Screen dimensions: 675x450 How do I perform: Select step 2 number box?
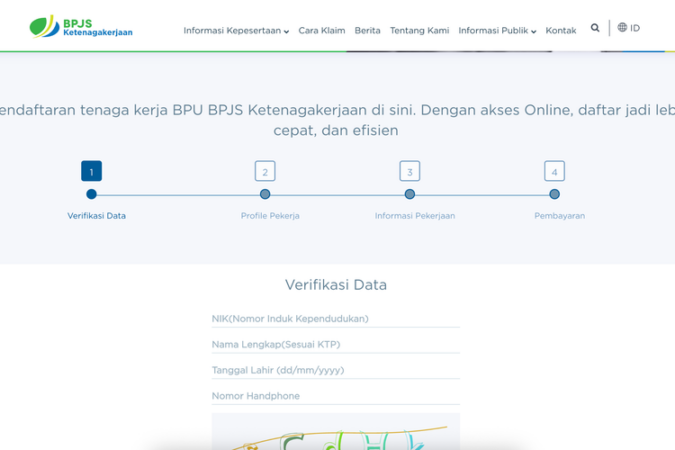265,171
